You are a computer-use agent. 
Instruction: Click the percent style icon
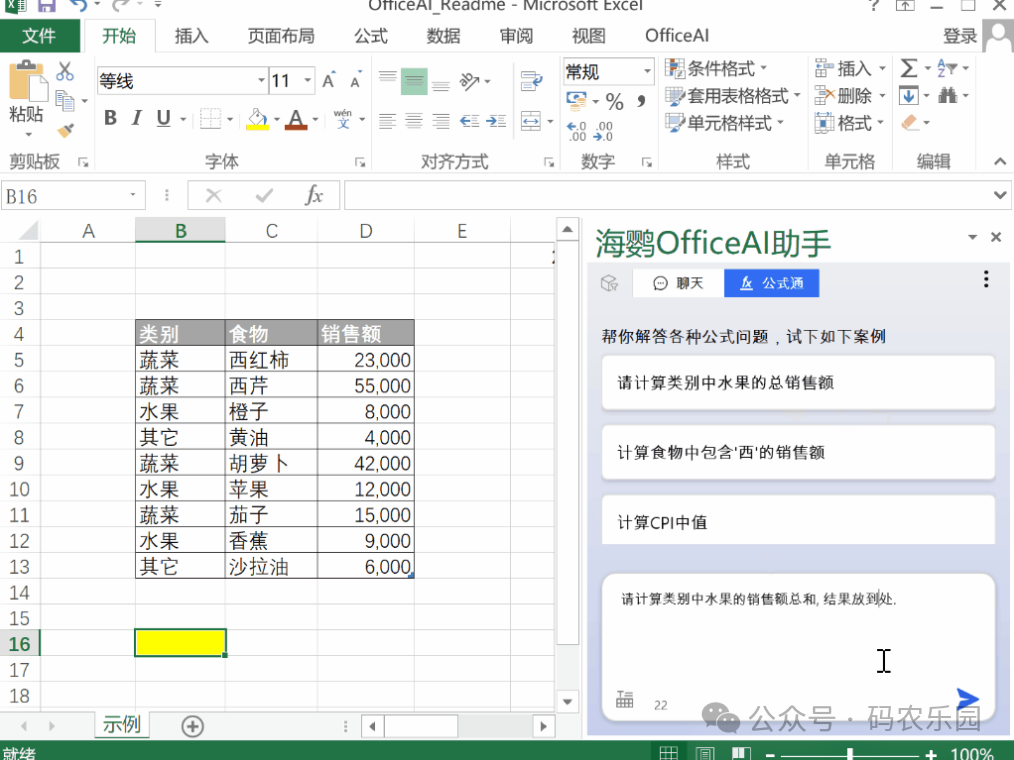click(614, 101)
